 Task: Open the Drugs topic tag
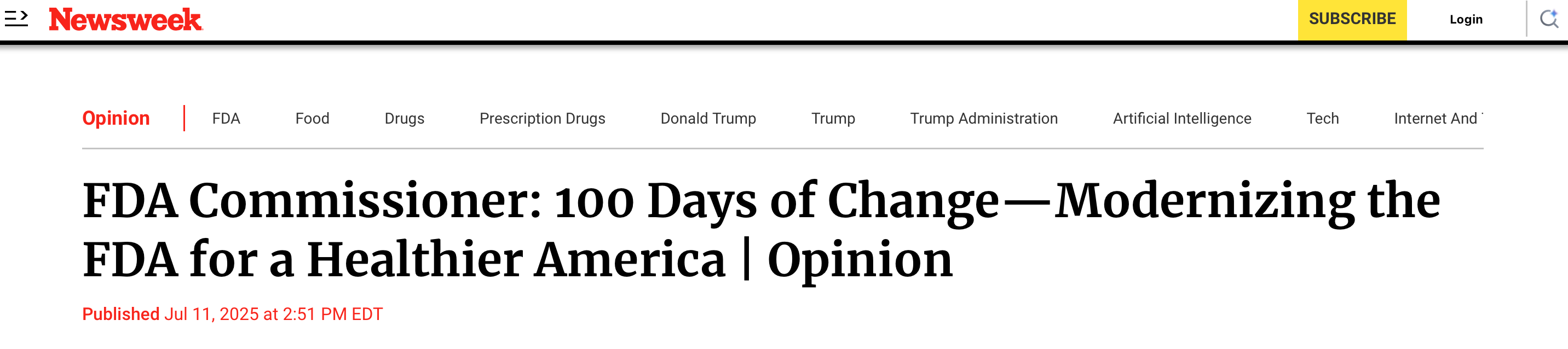pos(404,119)
